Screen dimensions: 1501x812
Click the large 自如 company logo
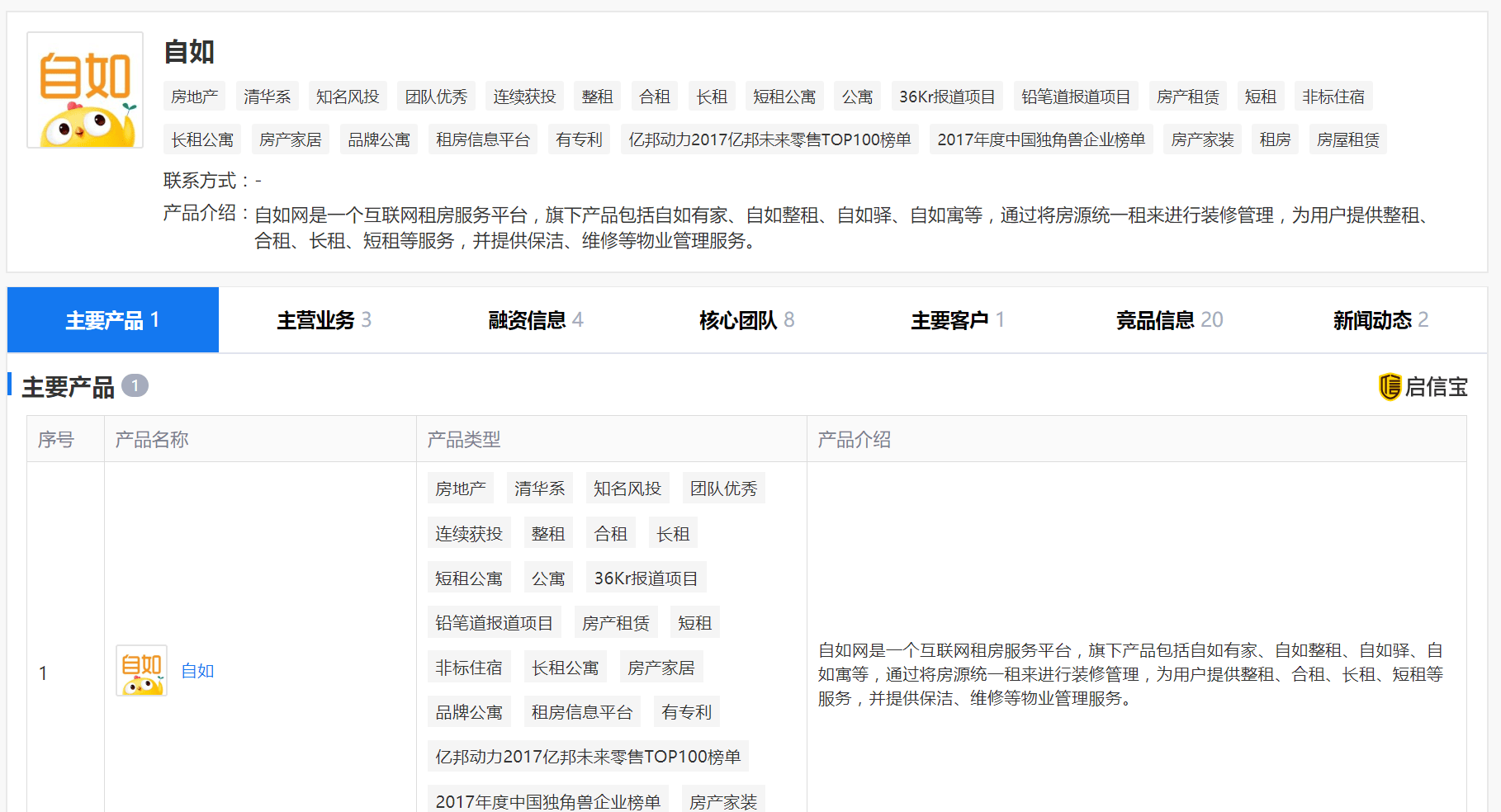(x=85, y=90)
